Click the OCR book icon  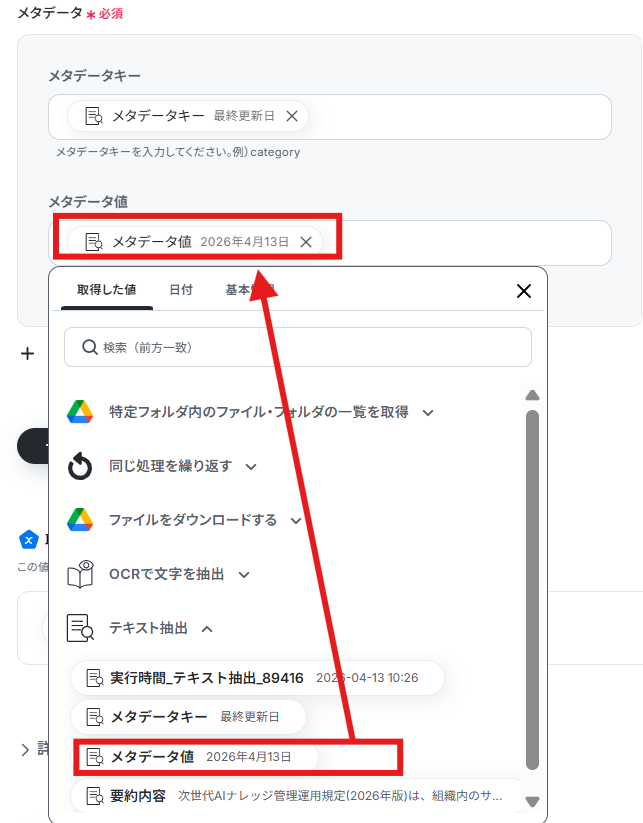click(x=80, y=574)
